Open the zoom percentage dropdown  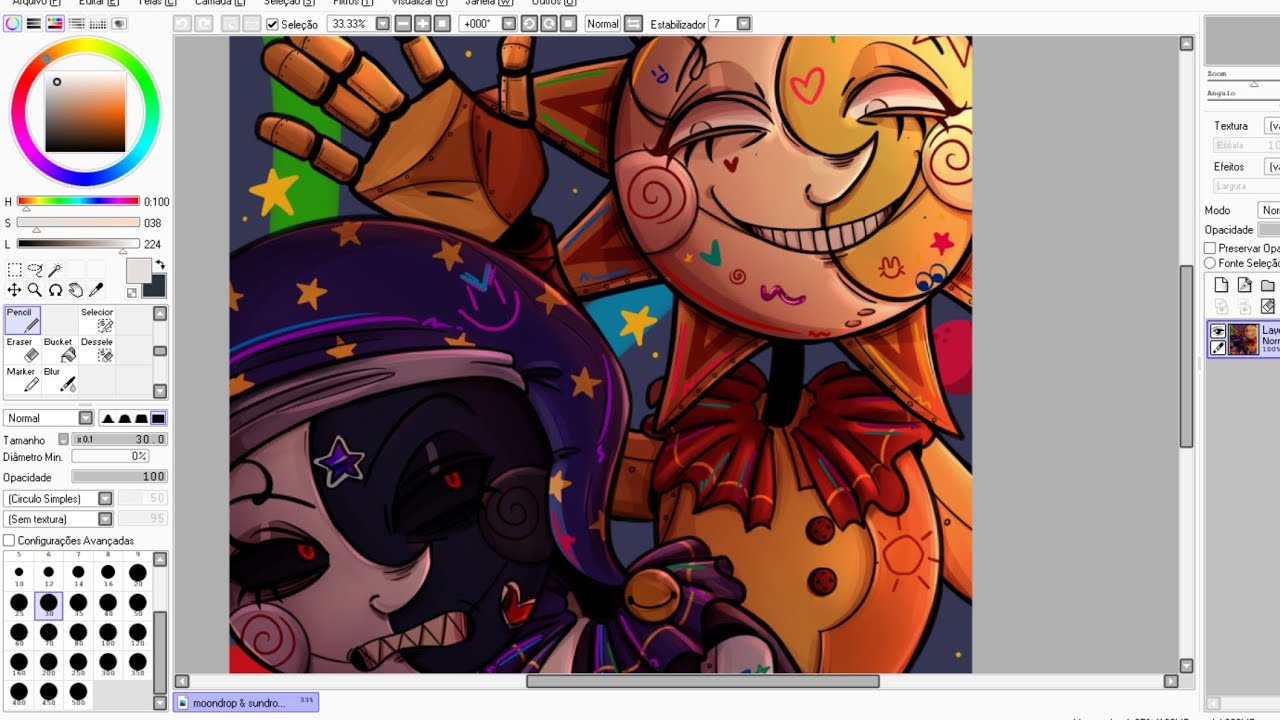pyautogui.click(x=382, y=24)
